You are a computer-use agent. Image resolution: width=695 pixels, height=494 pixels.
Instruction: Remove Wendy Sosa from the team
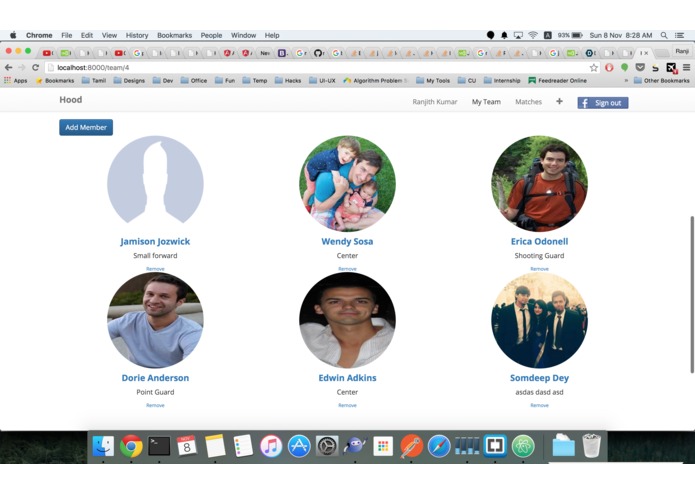tap(347, 269)
